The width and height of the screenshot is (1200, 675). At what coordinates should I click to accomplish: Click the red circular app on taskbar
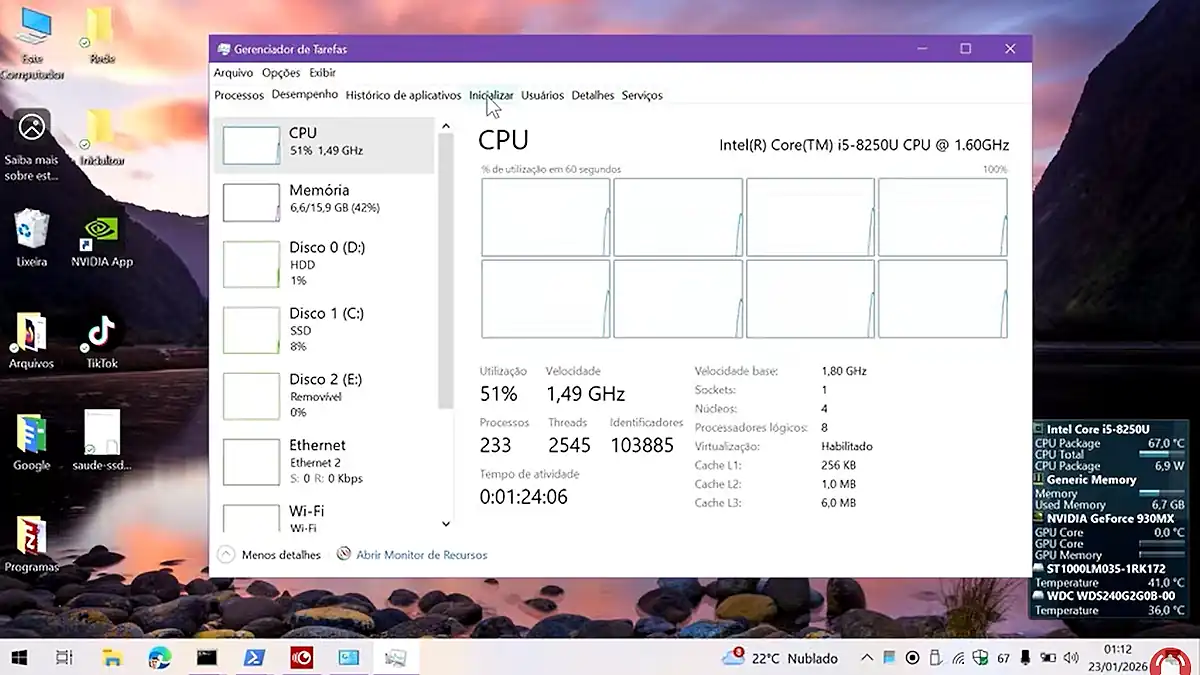point(301,657)
